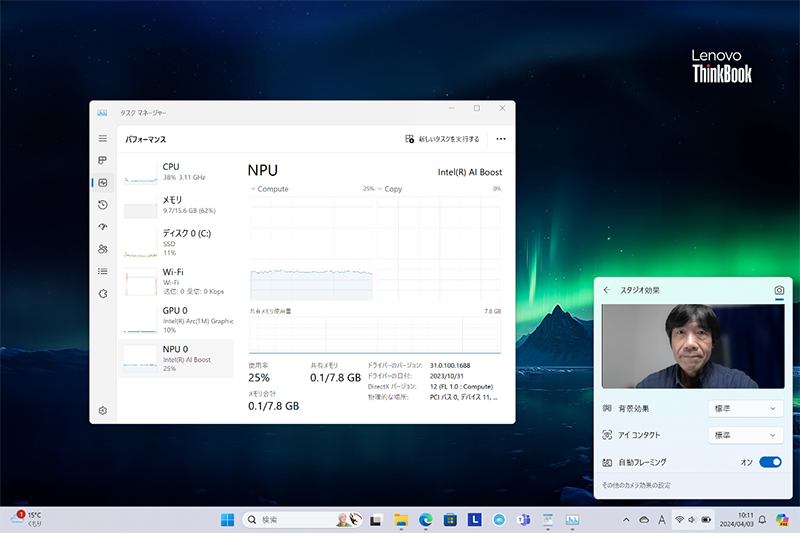Expand the Compute graph selector chevron
The height and width of the screenshot is (533, 800).
pyautogui.click(x=253, y=189)
